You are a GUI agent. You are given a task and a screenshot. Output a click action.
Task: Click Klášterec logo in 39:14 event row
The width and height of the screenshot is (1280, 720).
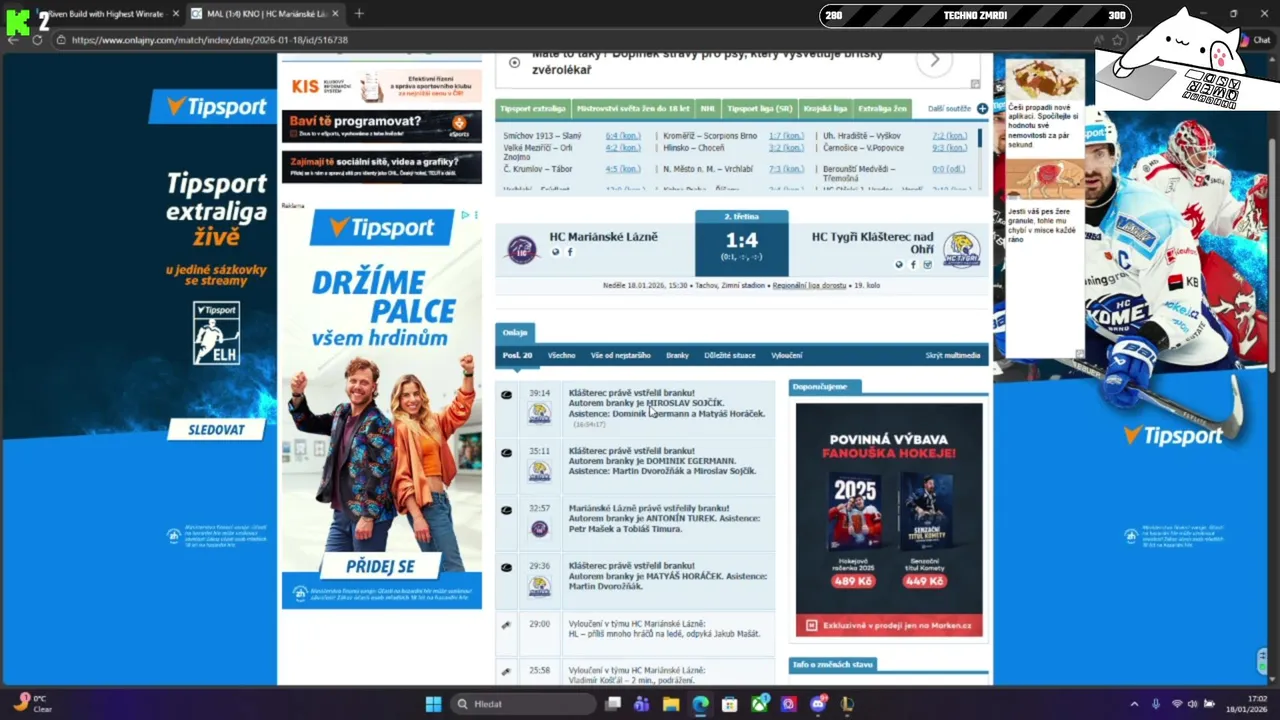pos(539,413)
